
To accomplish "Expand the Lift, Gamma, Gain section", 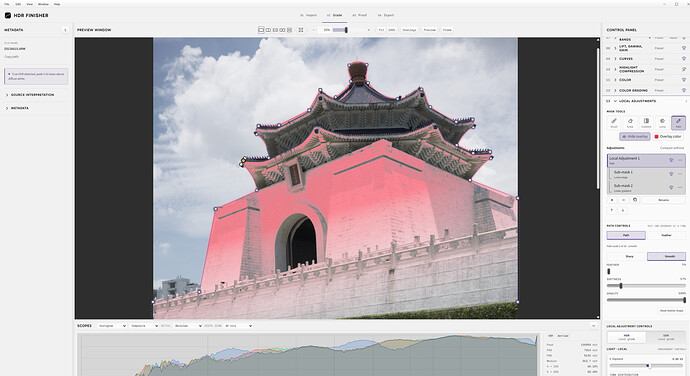I will click(615, 48).
